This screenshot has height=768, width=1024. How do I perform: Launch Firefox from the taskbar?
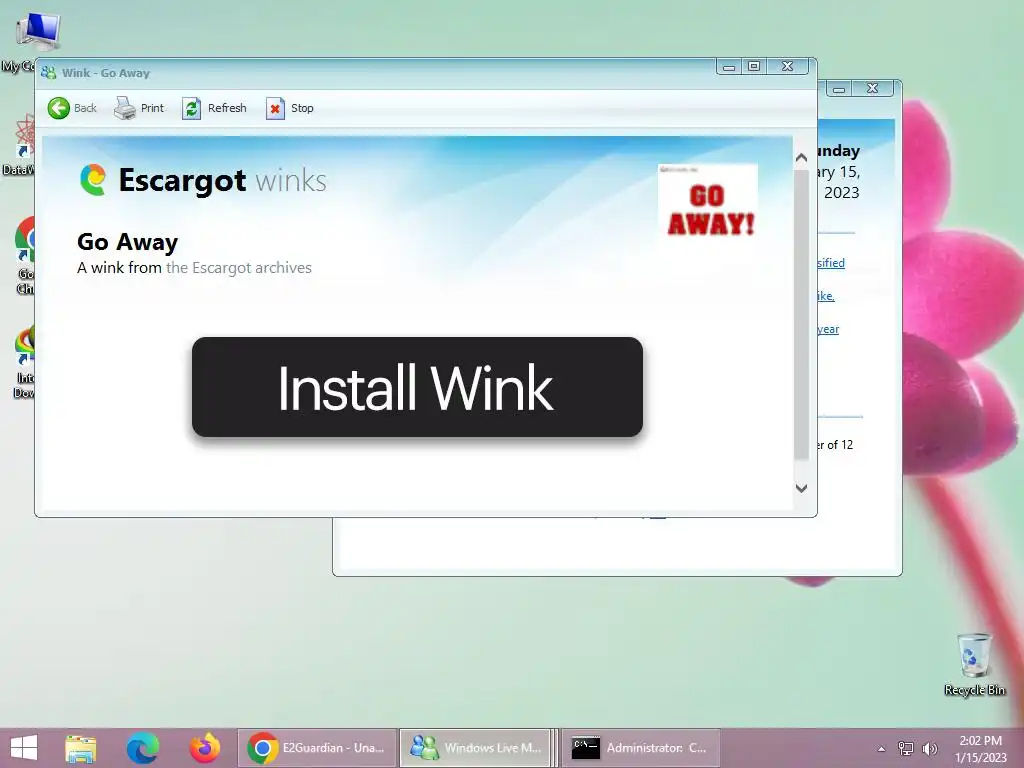[204, 748]
